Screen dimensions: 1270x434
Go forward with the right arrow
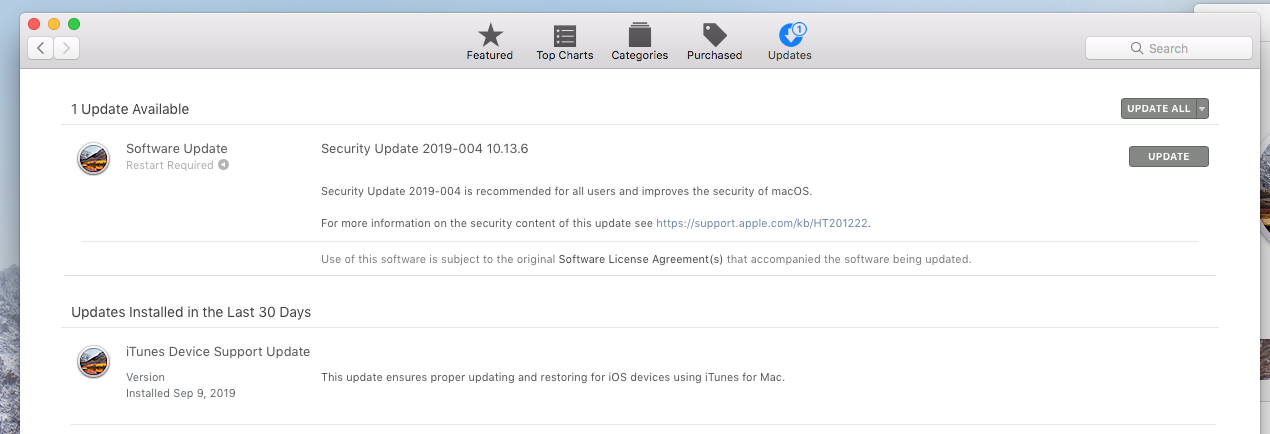click(x=66, y=48)
